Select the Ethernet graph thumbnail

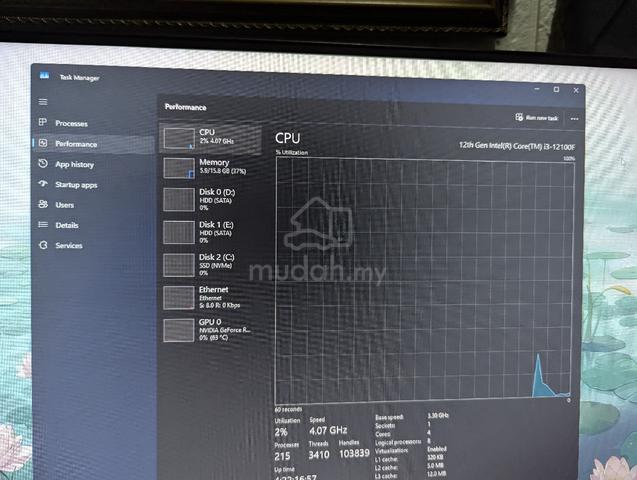179,298
